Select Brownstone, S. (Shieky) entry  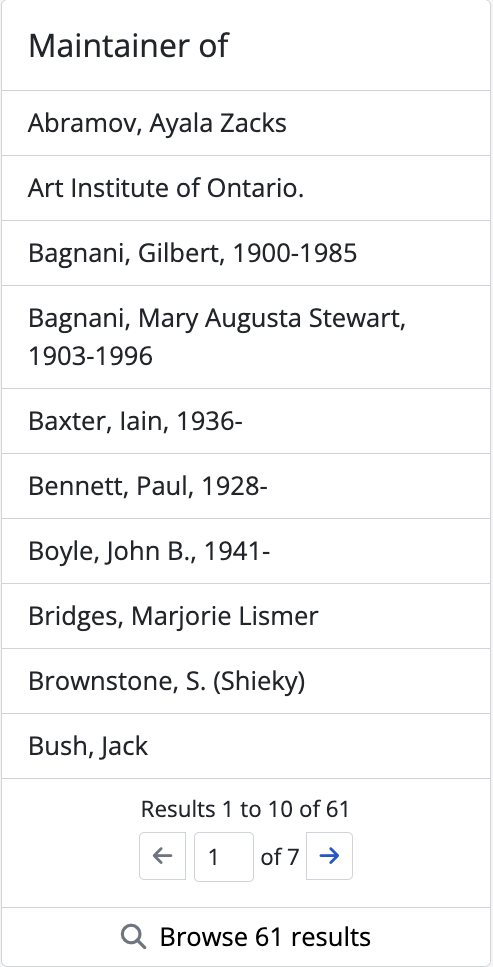pyautogui.click(x=246, y=681)
